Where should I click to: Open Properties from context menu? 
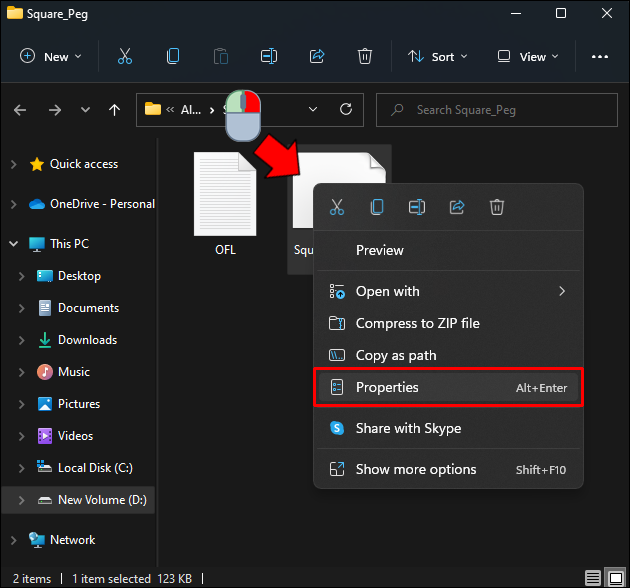coord(448,387)
